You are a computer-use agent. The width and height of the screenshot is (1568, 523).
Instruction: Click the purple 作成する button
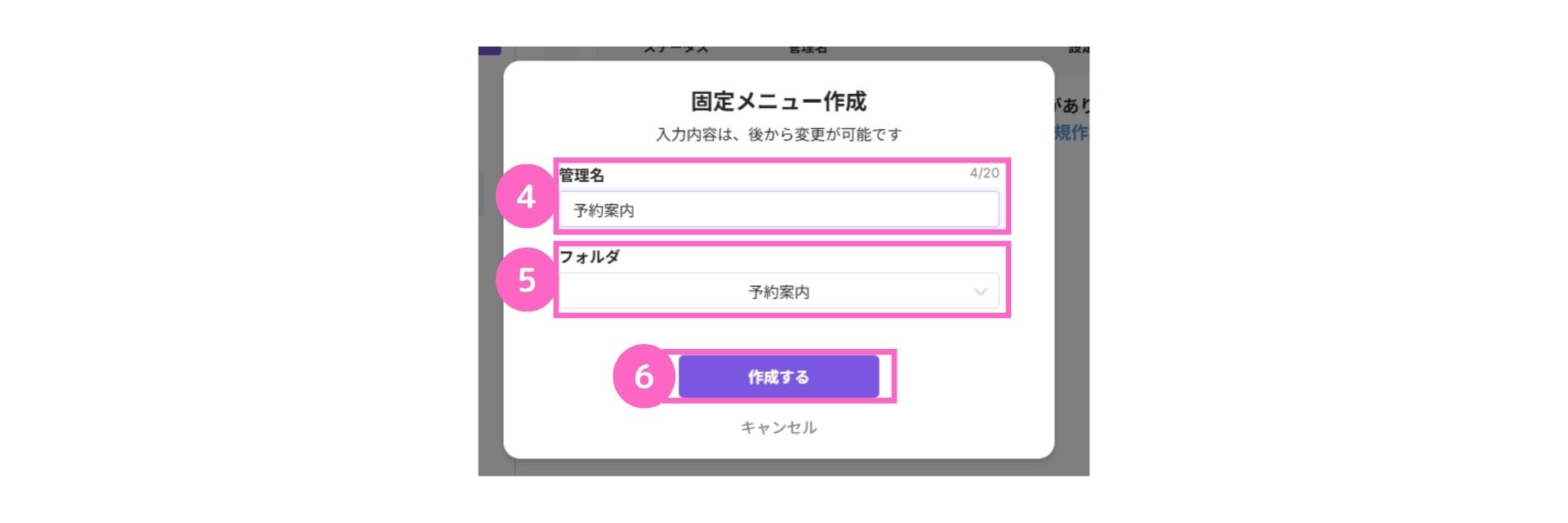tap(779, 377)
